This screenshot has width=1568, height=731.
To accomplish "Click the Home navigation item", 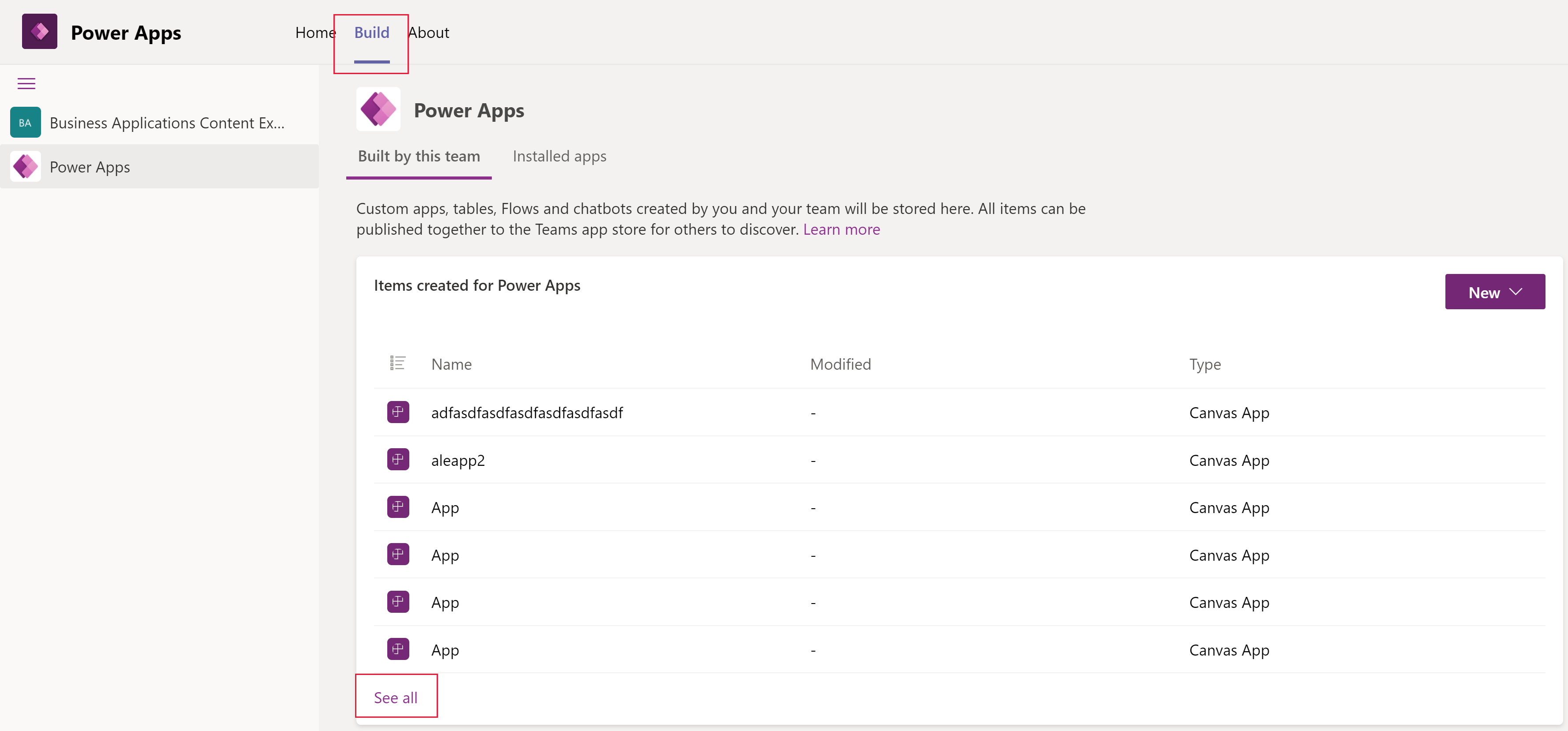I will coord(315,31).
